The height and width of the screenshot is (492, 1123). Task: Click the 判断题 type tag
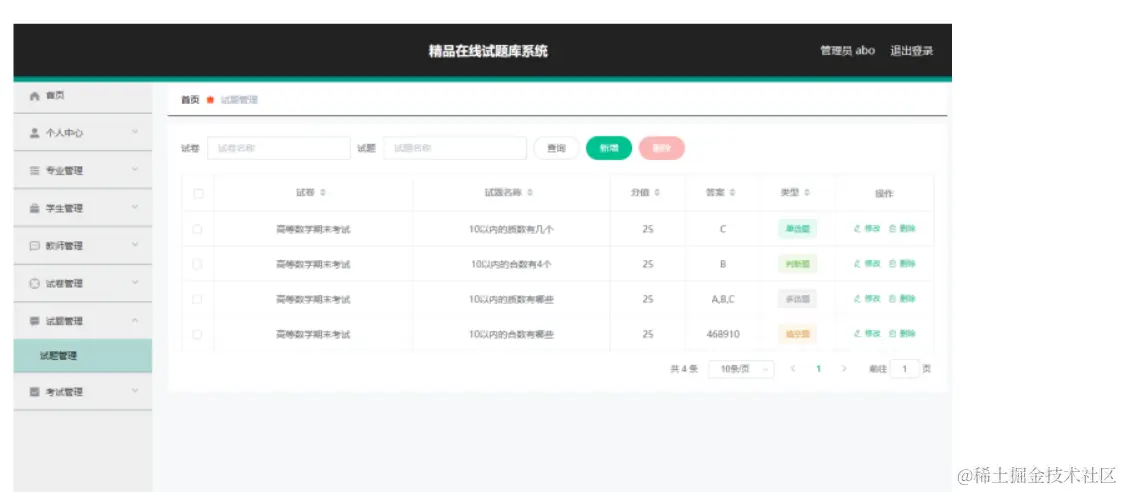pos(797,264)
